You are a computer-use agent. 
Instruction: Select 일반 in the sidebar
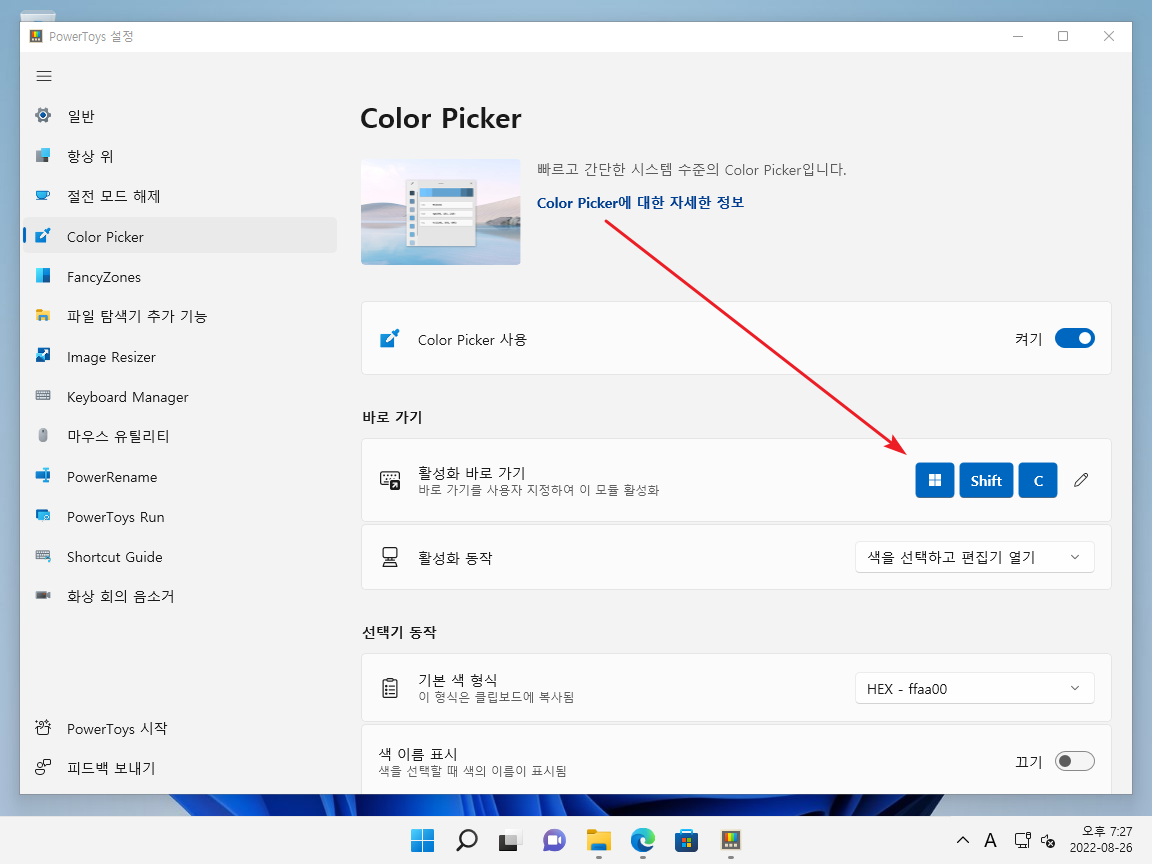180,116
